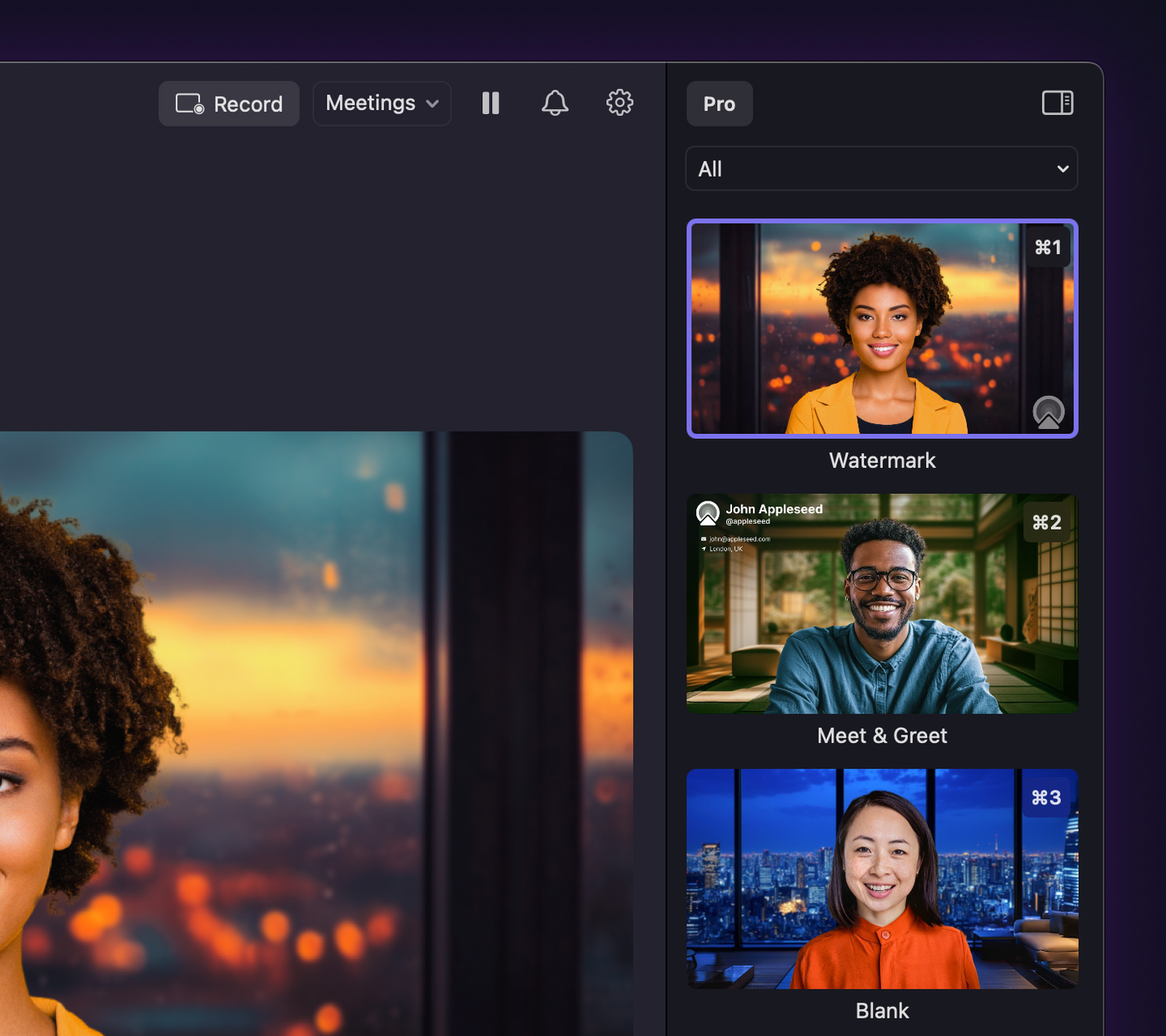
Task: Select the Meet & Greet scene thumbnail
Action: [x=881, y=604]
